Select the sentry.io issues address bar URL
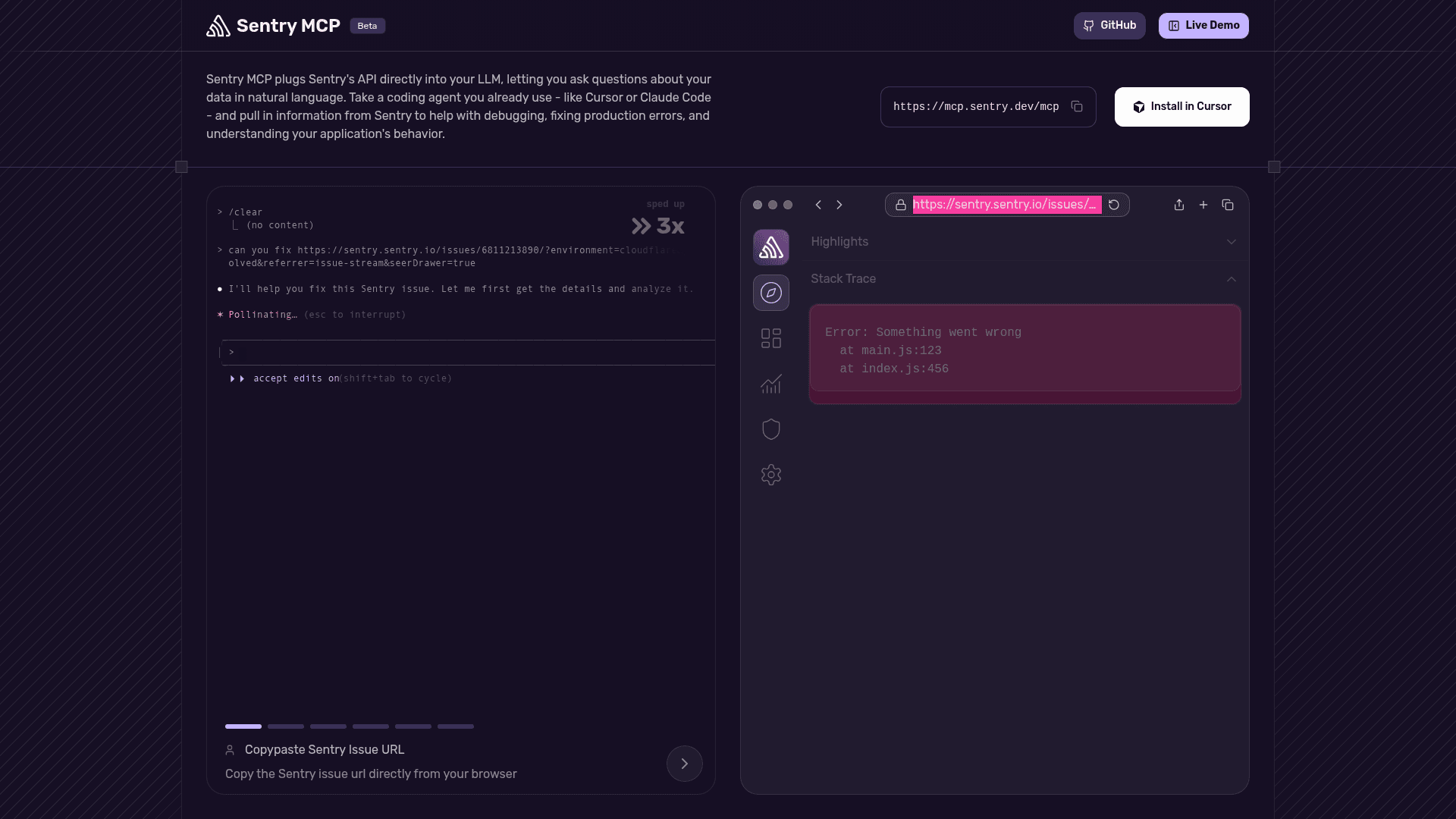This screenshot has height=819, width=1456. (x=1007, y=205)
